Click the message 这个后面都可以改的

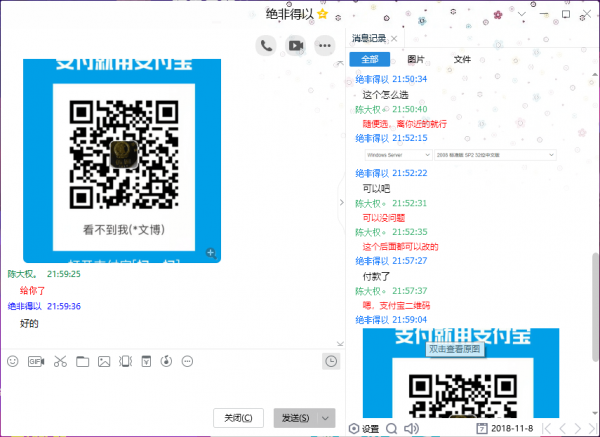tap(400, 247)
